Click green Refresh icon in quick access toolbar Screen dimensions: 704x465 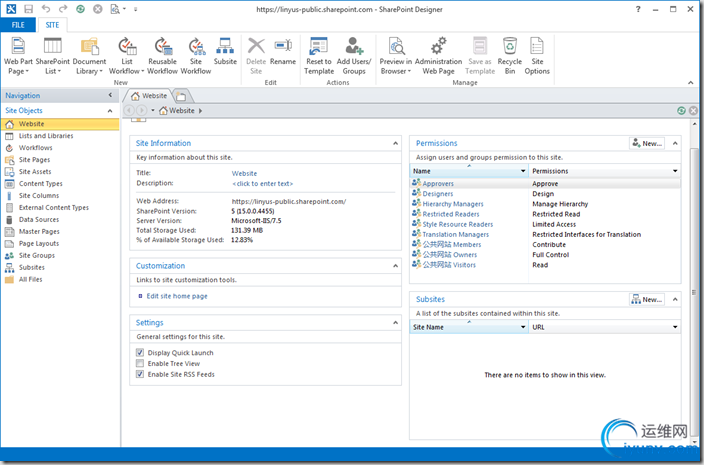(x=80, y=9)
